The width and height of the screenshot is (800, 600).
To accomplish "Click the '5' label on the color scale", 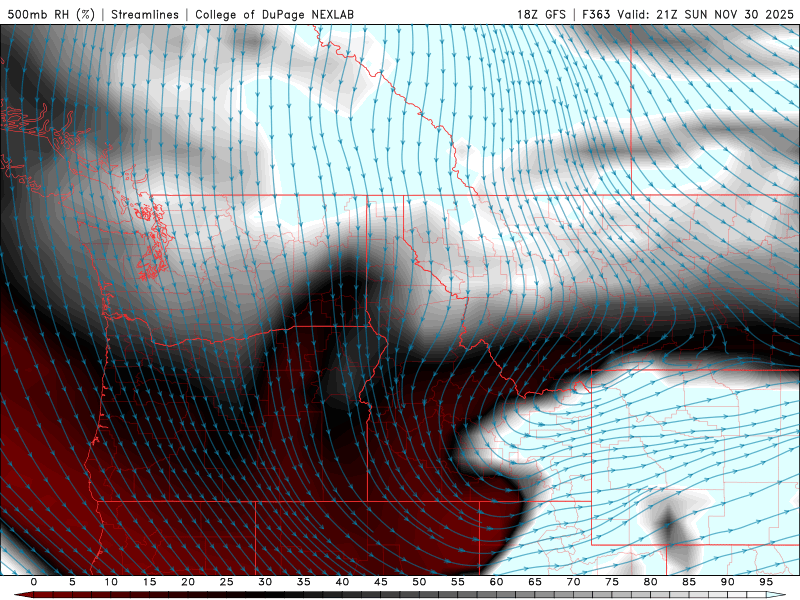I will point(72,582).
